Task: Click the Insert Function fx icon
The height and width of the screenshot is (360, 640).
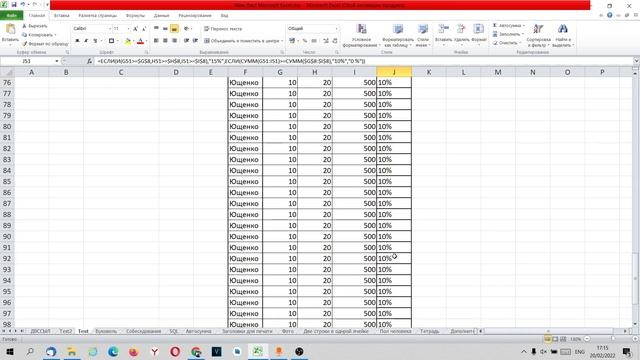Action: tap(89, 61)
